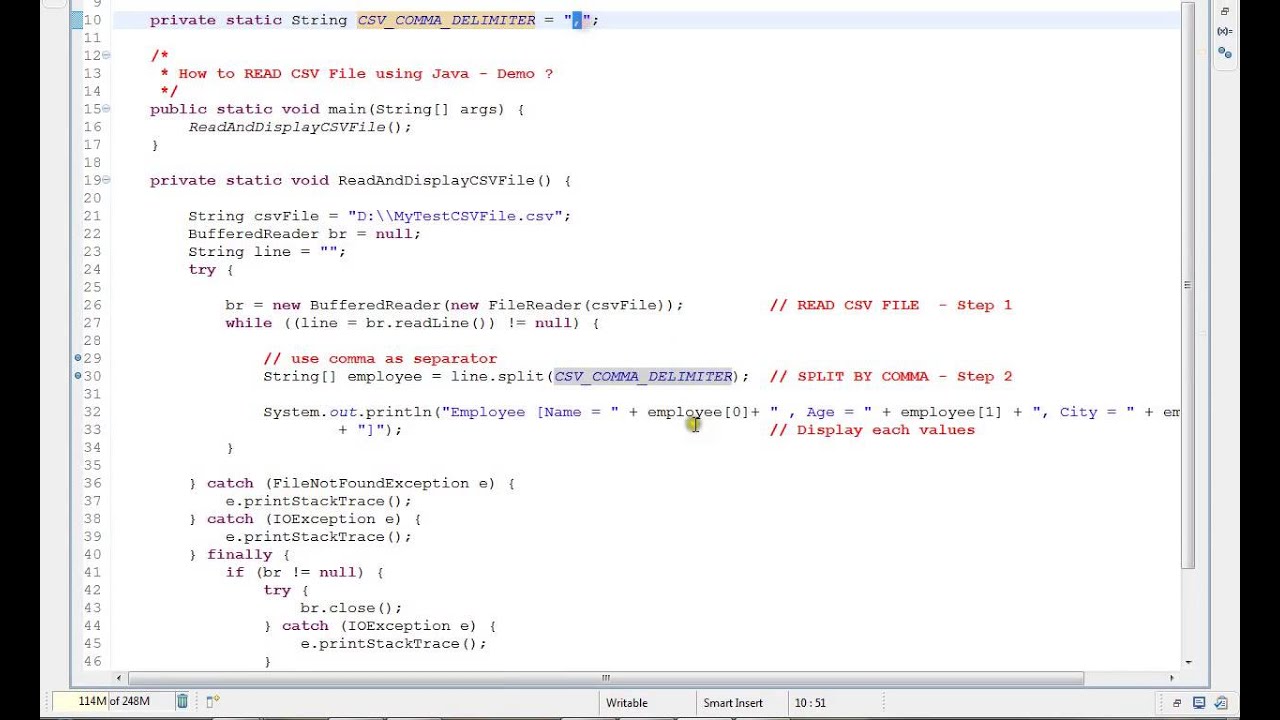The height and width of the screenshot is (720, 1280).
Task: Click the comment 'SPLIT BY COMMA - Step 2'
Action: [890, 376]
